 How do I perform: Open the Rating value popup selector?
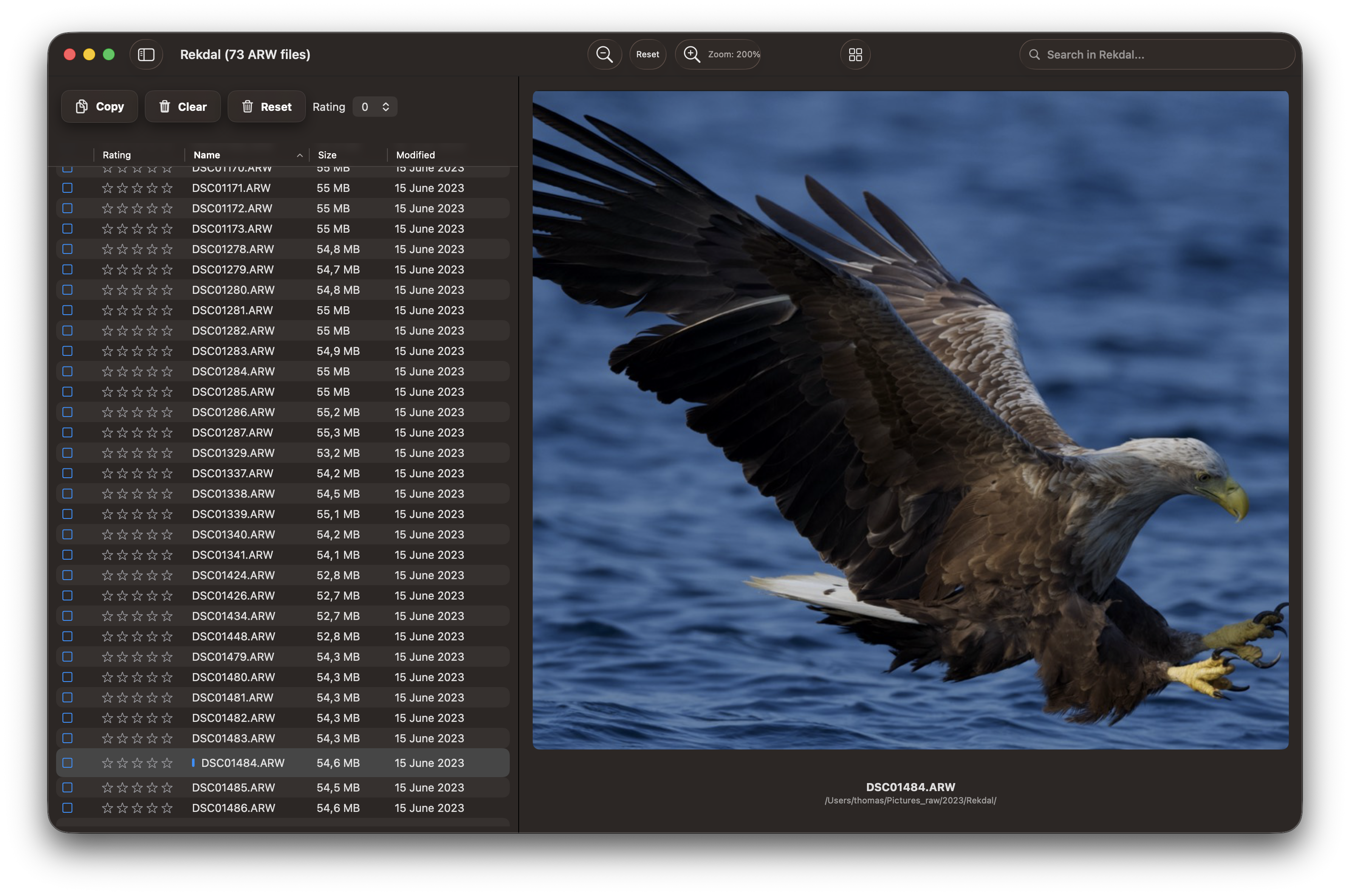[x=375, y=107]
